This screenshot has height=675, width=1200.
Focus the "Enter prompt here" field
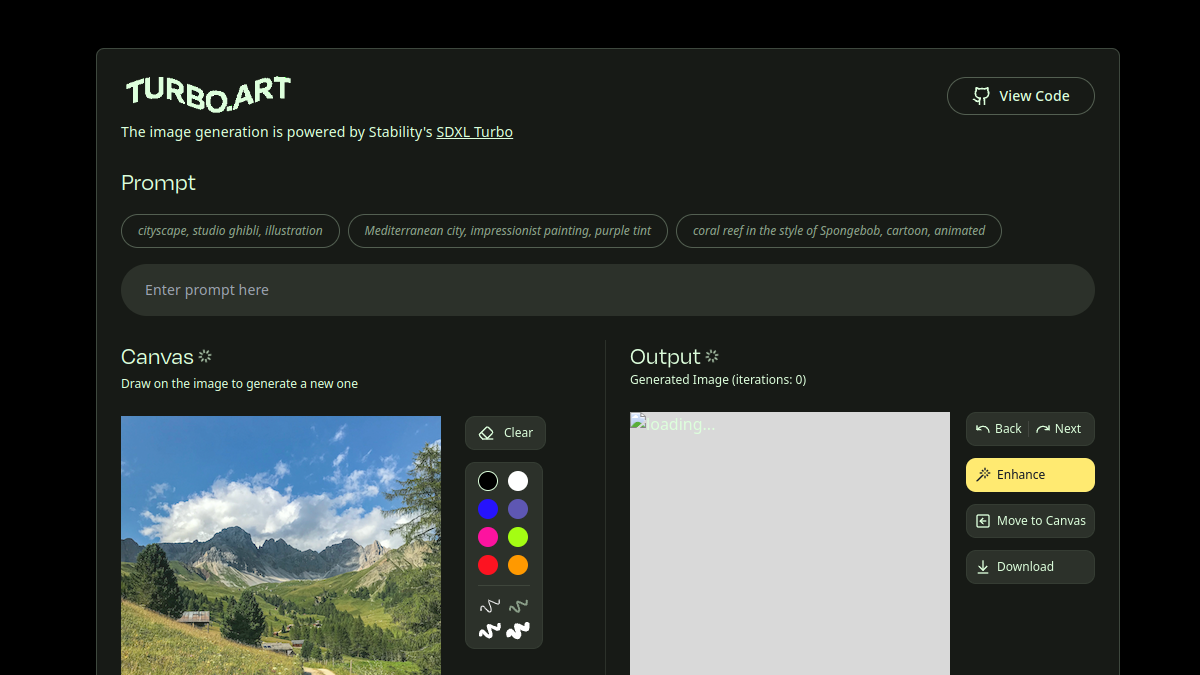608,290
